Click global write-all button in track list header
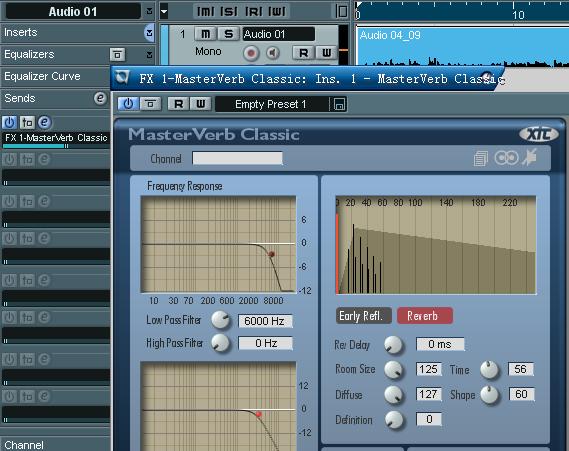Viewport: 569px width, 451px height. pyautogui.click(x=277, y=12)
